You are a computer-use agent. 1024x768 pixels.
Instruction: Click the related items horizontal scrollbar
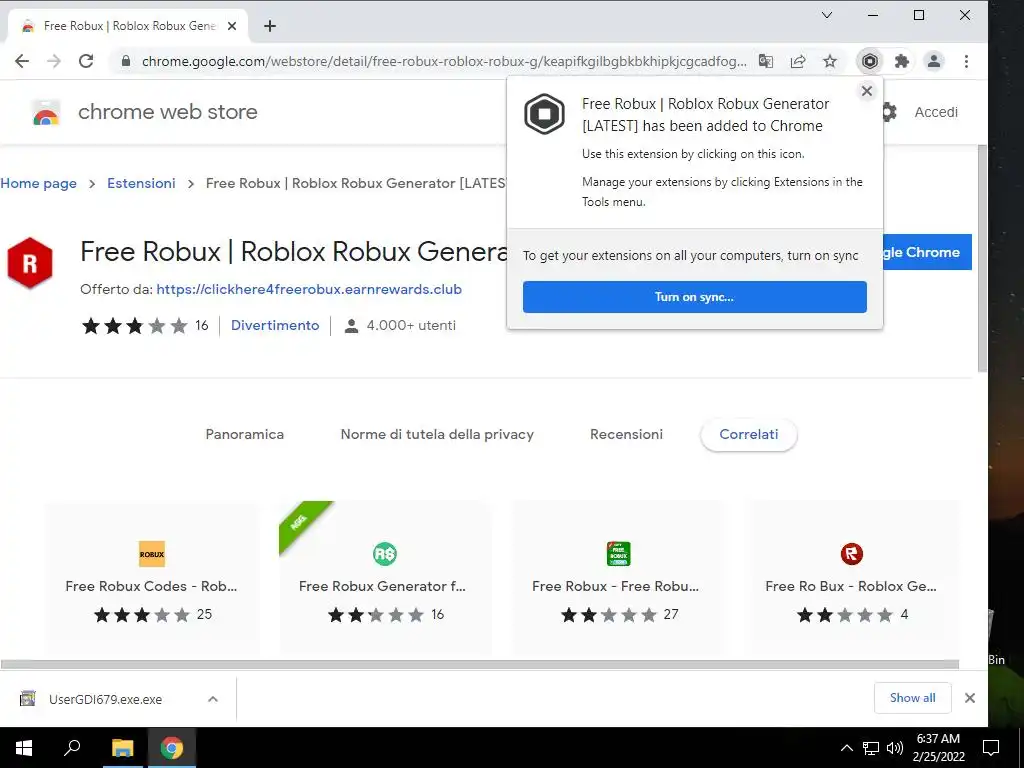coord(480,664)
